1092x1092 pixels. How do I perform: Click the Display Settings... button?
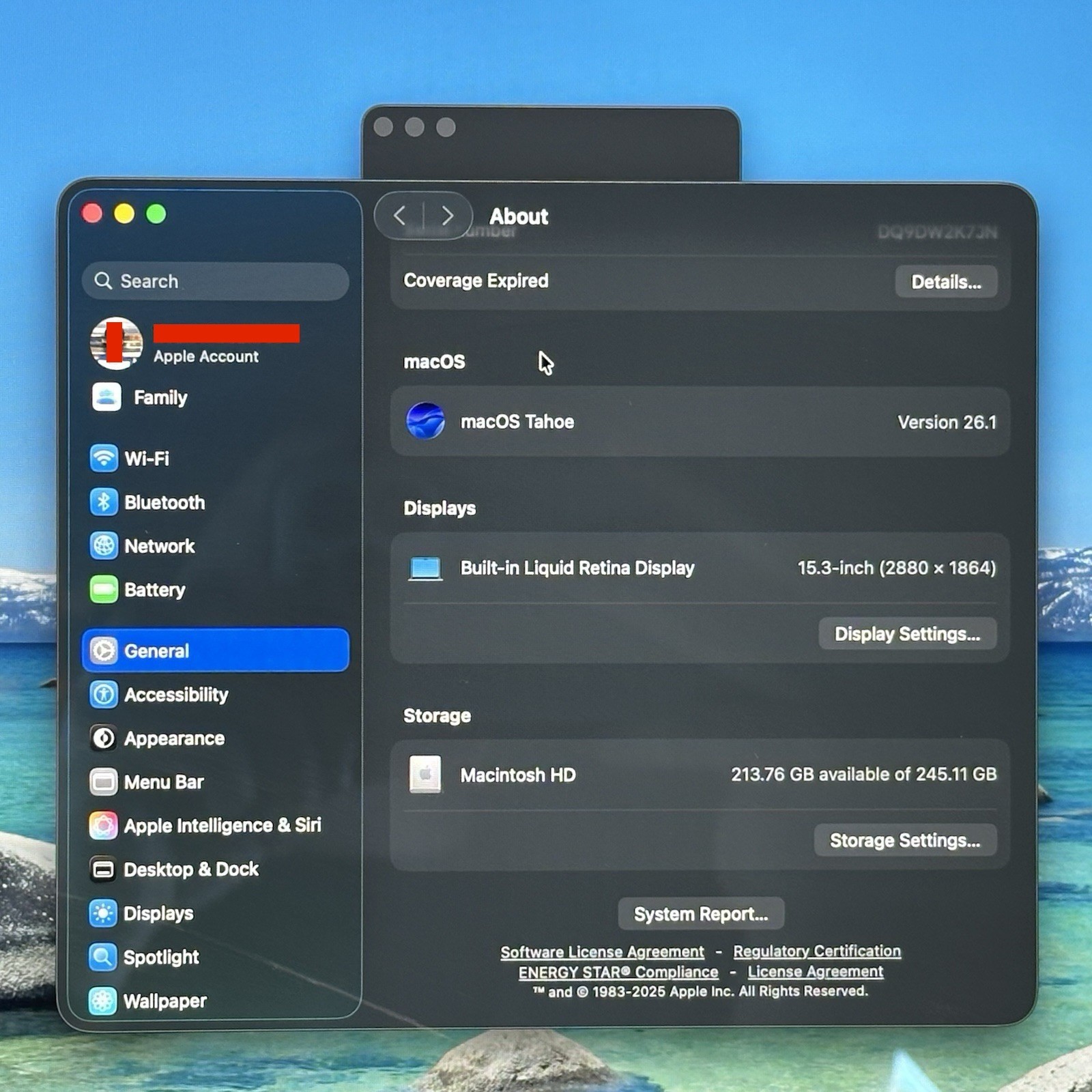tap(906, 634)
